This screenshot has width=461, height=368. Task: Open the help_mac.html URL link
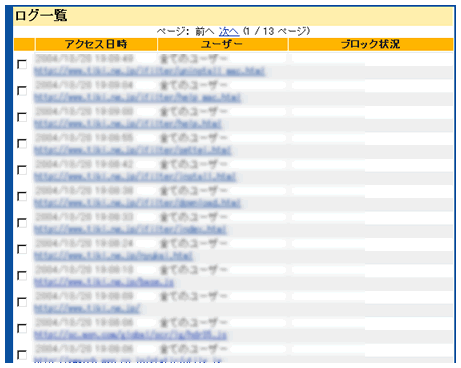(137, 98)
